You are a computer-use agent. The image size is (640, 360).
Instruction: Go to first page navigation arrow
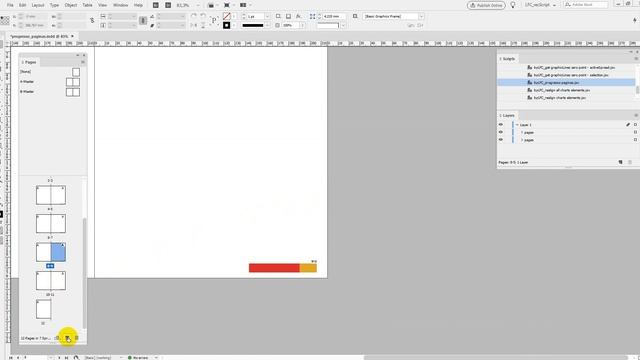(x=11, y=358)
